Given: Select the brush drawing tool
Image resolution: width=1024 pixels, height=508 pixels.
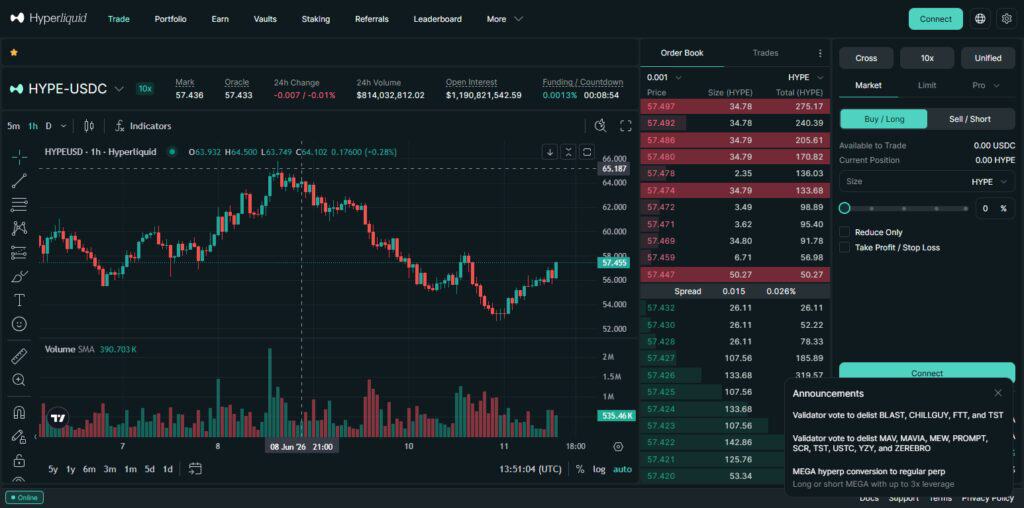Looking at the screenshot, I should click(20, 276).
